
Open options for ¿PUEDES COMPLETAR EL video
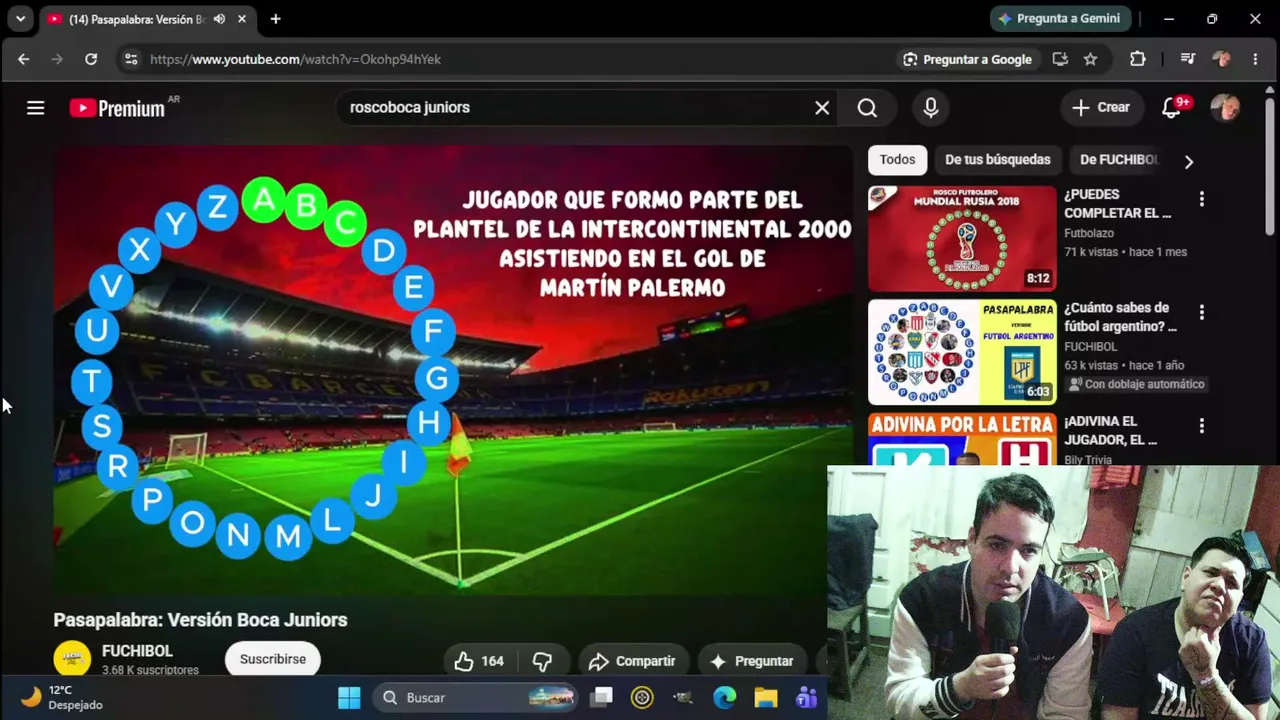[1202, 199]
